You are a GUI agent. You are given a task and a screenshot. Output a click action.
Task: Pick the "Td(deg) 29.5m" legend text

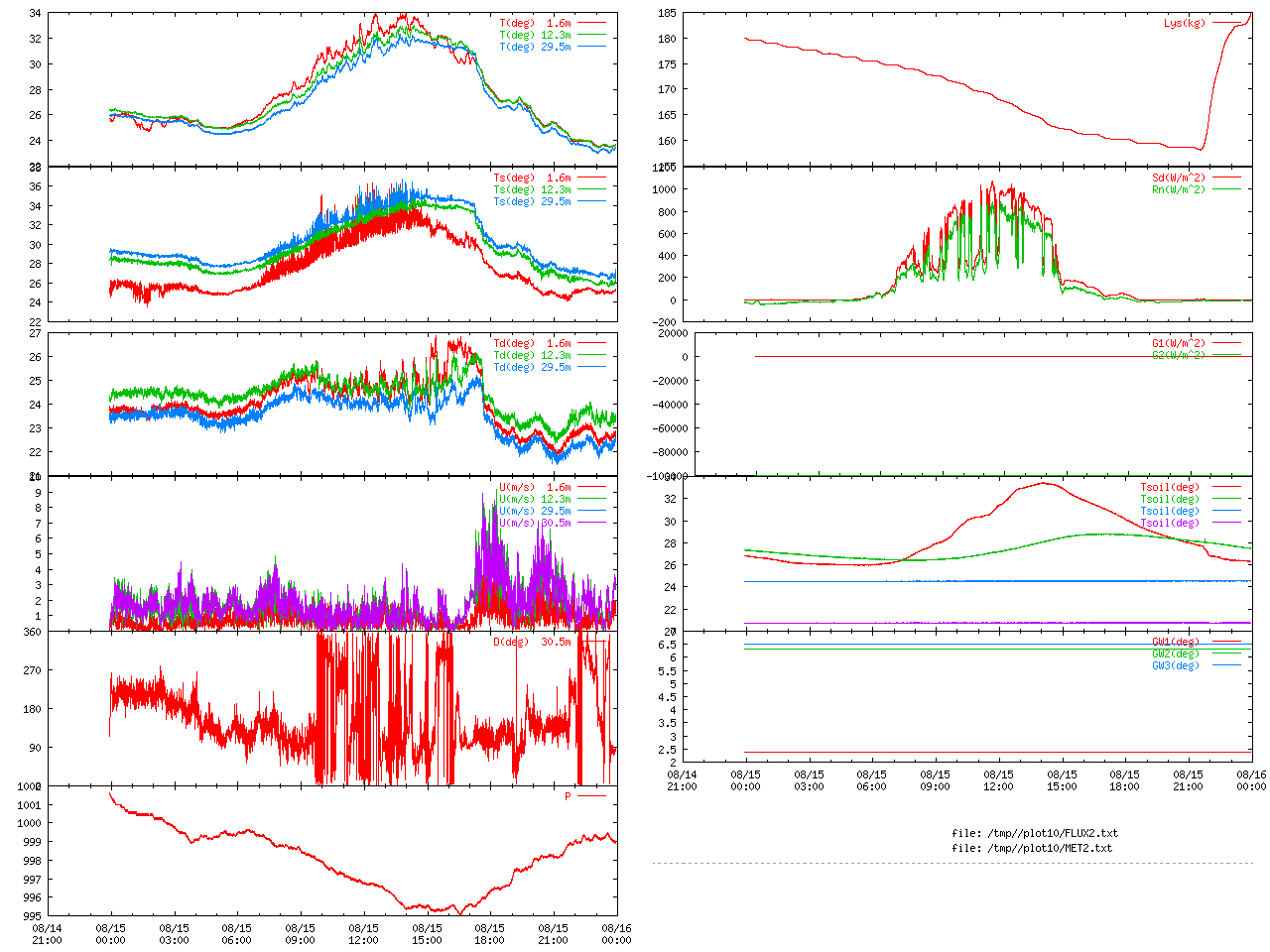[532, 367]
